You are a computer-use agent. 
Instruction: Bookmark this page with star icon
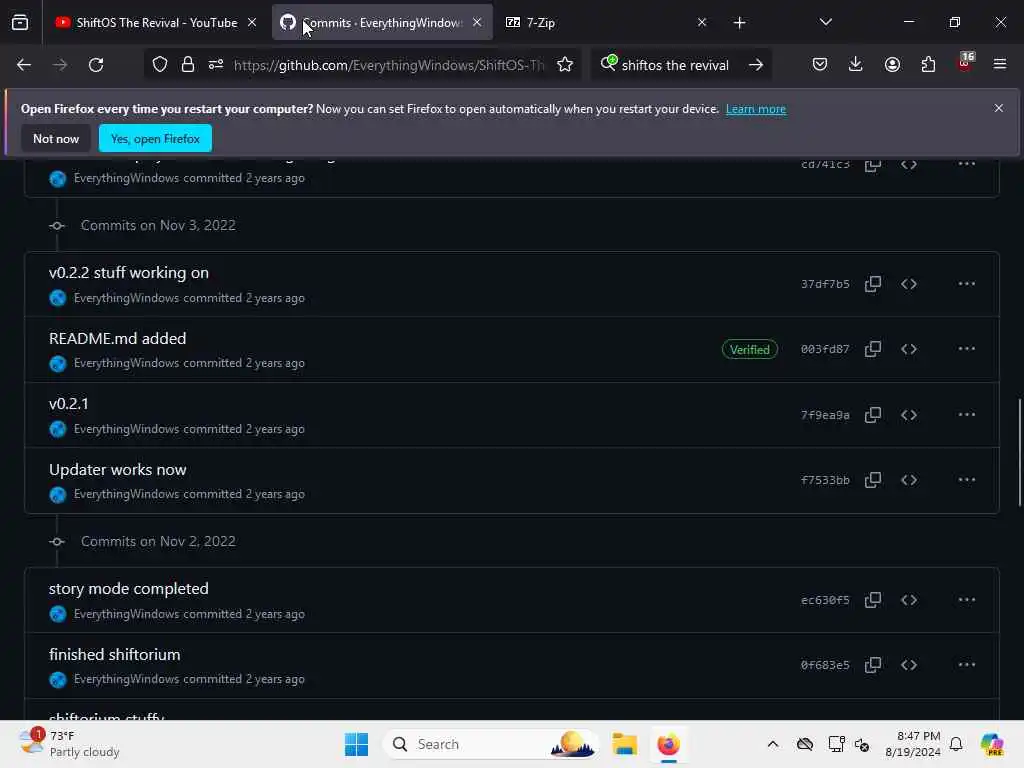click(x=565, y=65)
